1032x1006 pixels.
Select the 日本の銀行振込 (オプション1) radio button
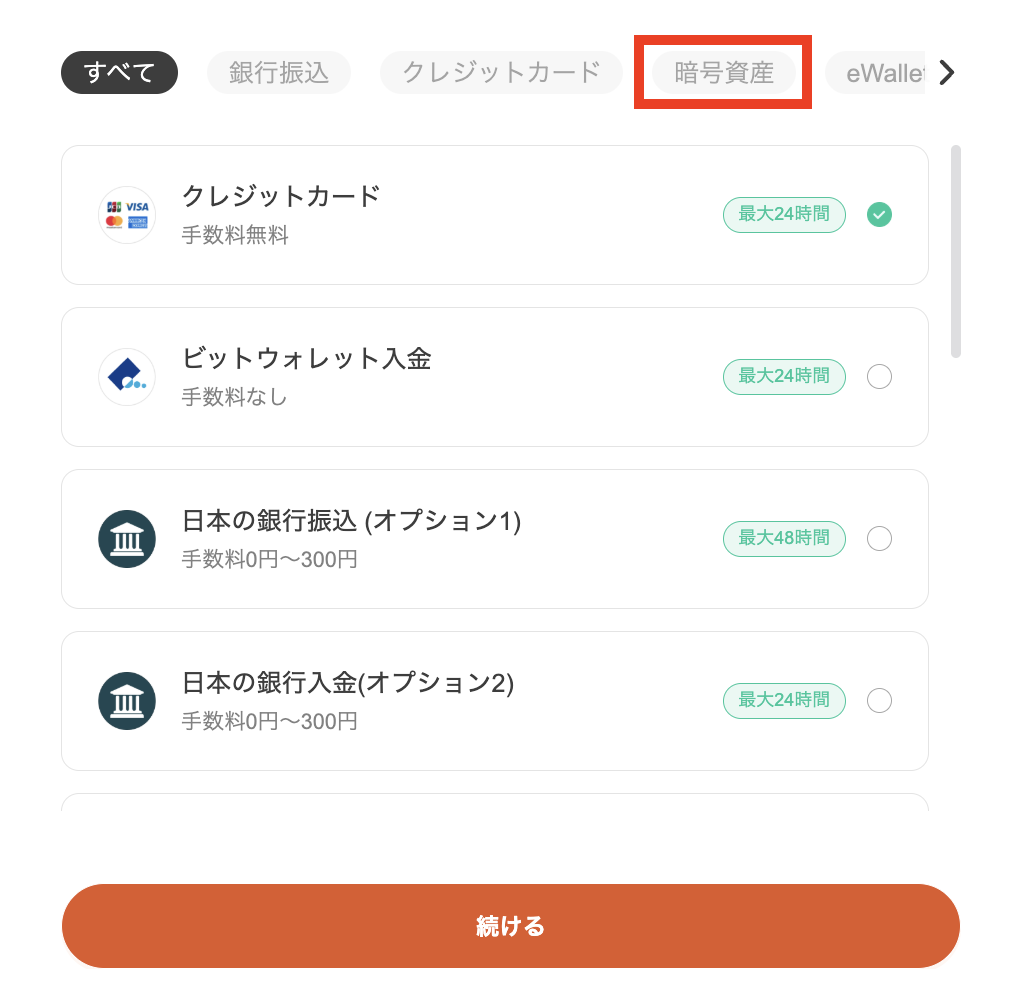pyautogui.click(x=879, y=539)
